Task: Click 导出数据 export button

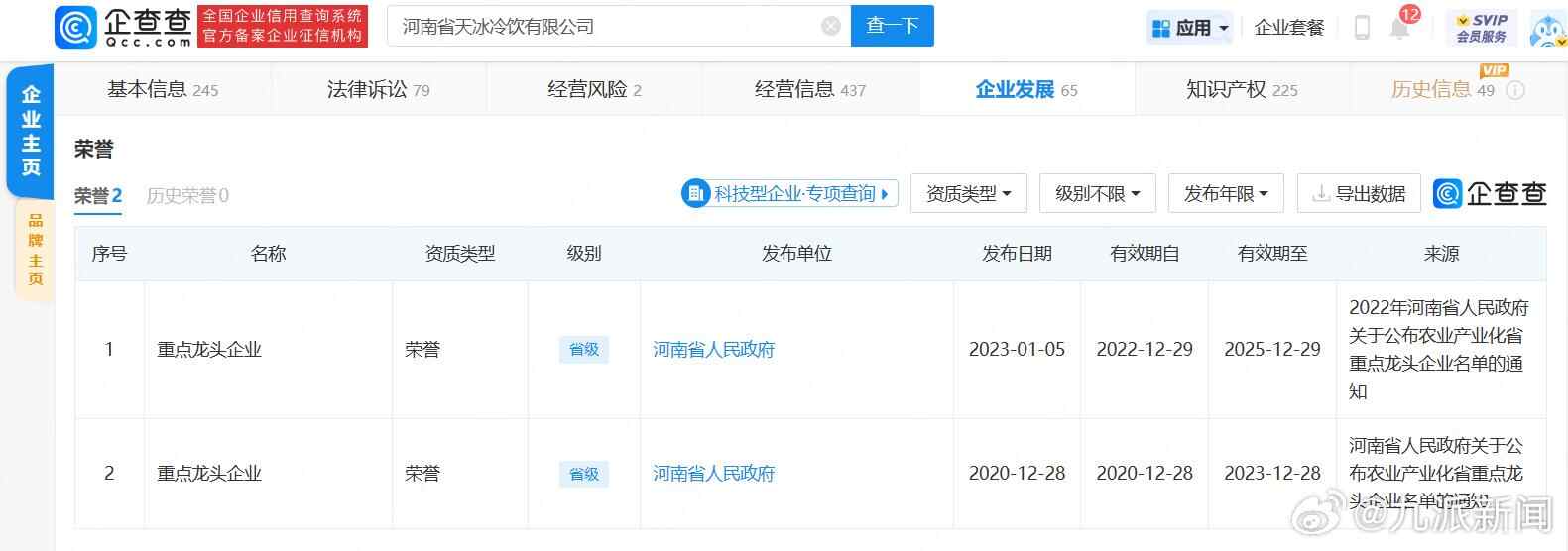Action: [x=1358, y=194]
